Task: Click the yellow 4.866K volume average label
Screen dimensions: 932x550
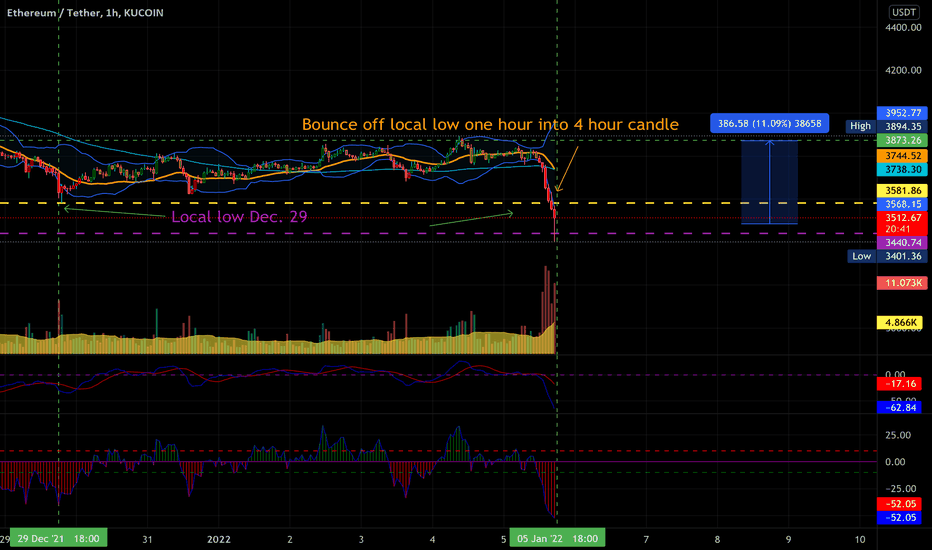Action: tap(900, 323)
